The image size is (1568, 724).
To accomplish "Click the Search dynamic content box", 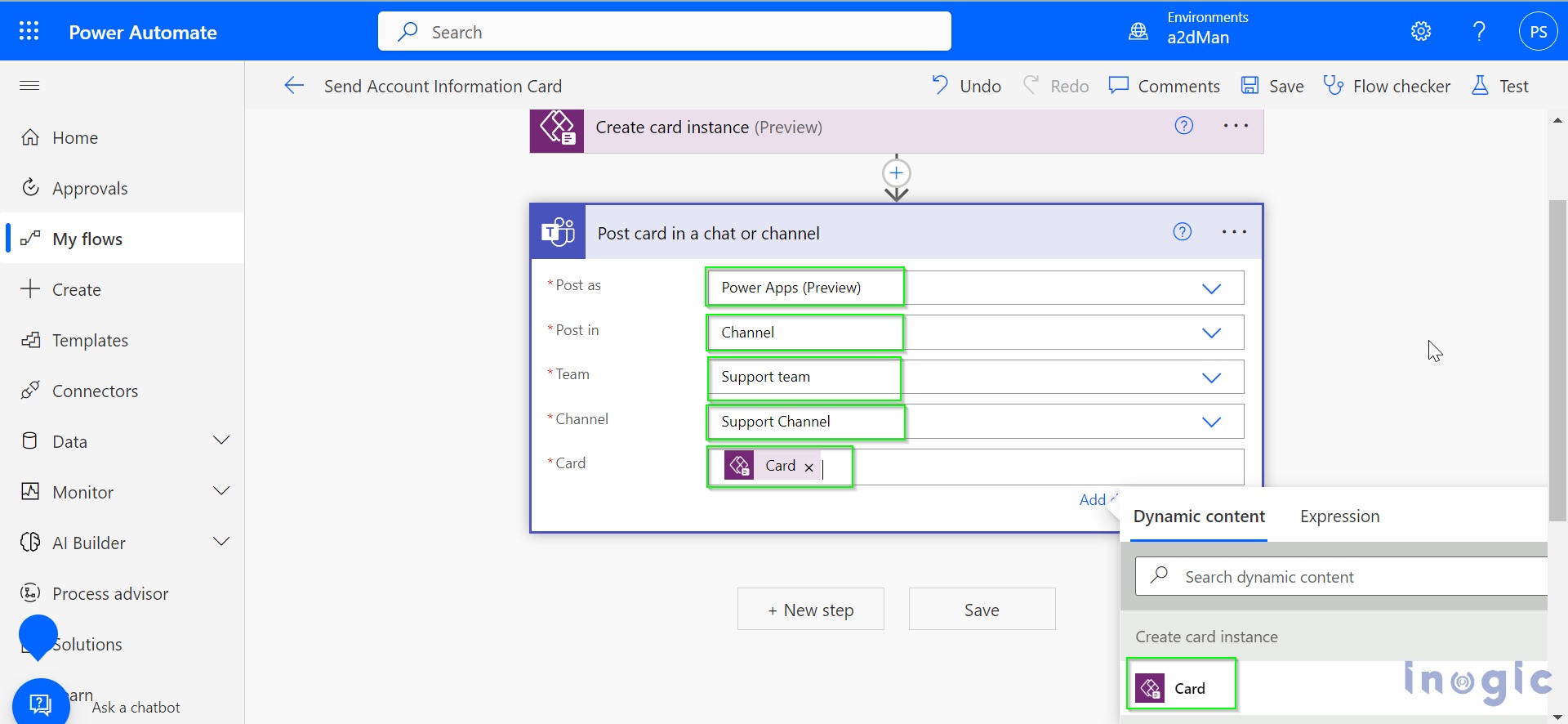I will coord(1341,577).
